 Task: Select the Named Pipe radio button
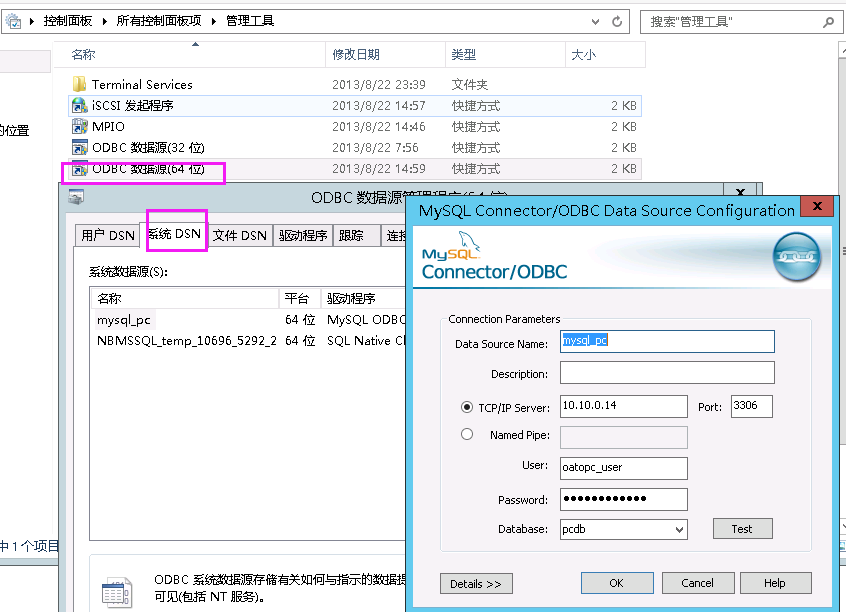(x=467, y=434)
